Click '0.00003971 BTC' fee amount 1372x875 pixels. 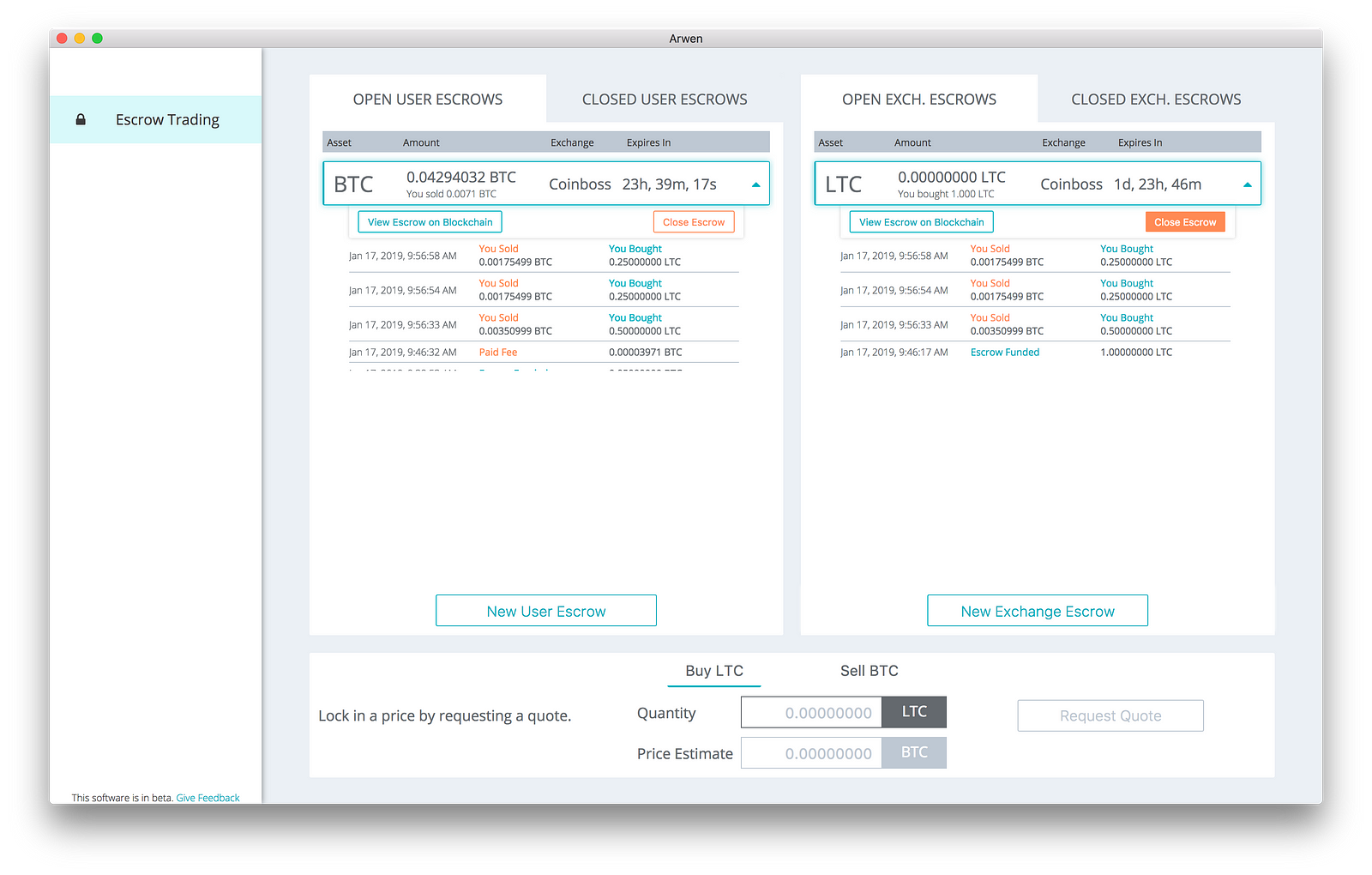coord(646,353)
